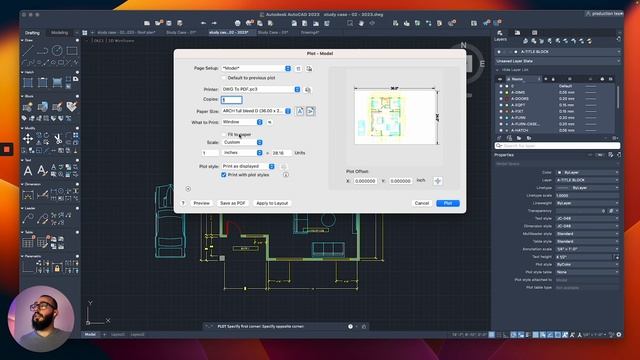Screen dimensions: 640x360
Task: Enable Default to previous plot checkbox
Action: (224, 78)
